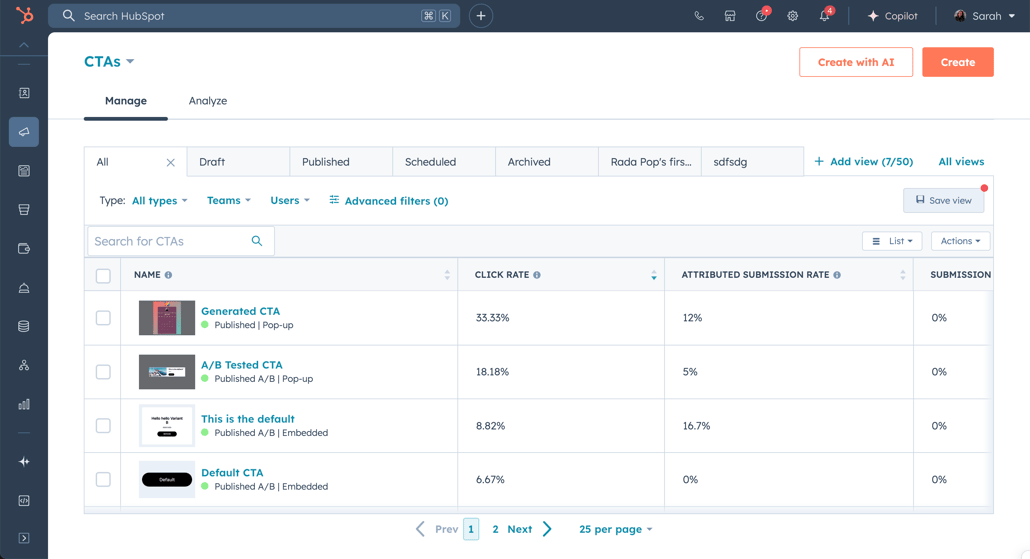This screenshot has width=1030, height=559.
Task: Sort by the NAME column arrows
Action: click(447, 275)
